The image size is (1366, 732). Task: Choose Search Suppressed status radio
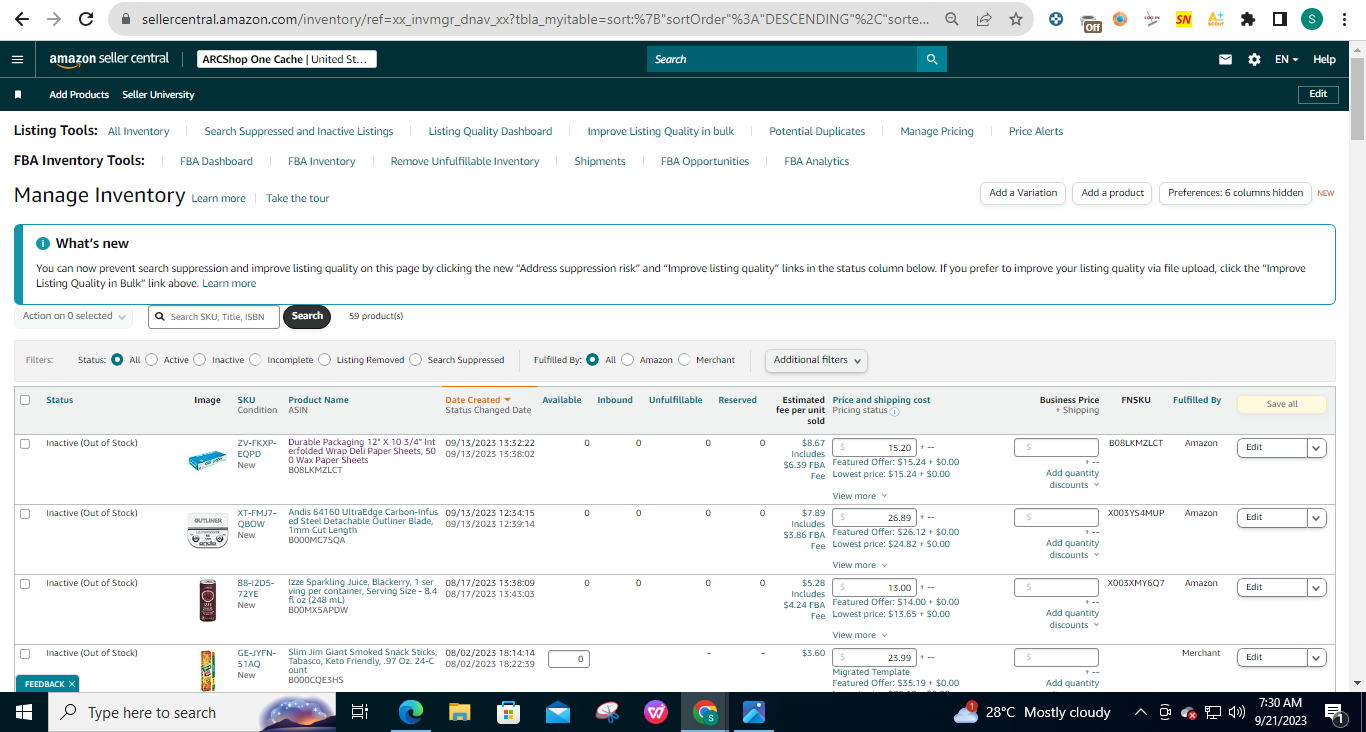point(416,360)
